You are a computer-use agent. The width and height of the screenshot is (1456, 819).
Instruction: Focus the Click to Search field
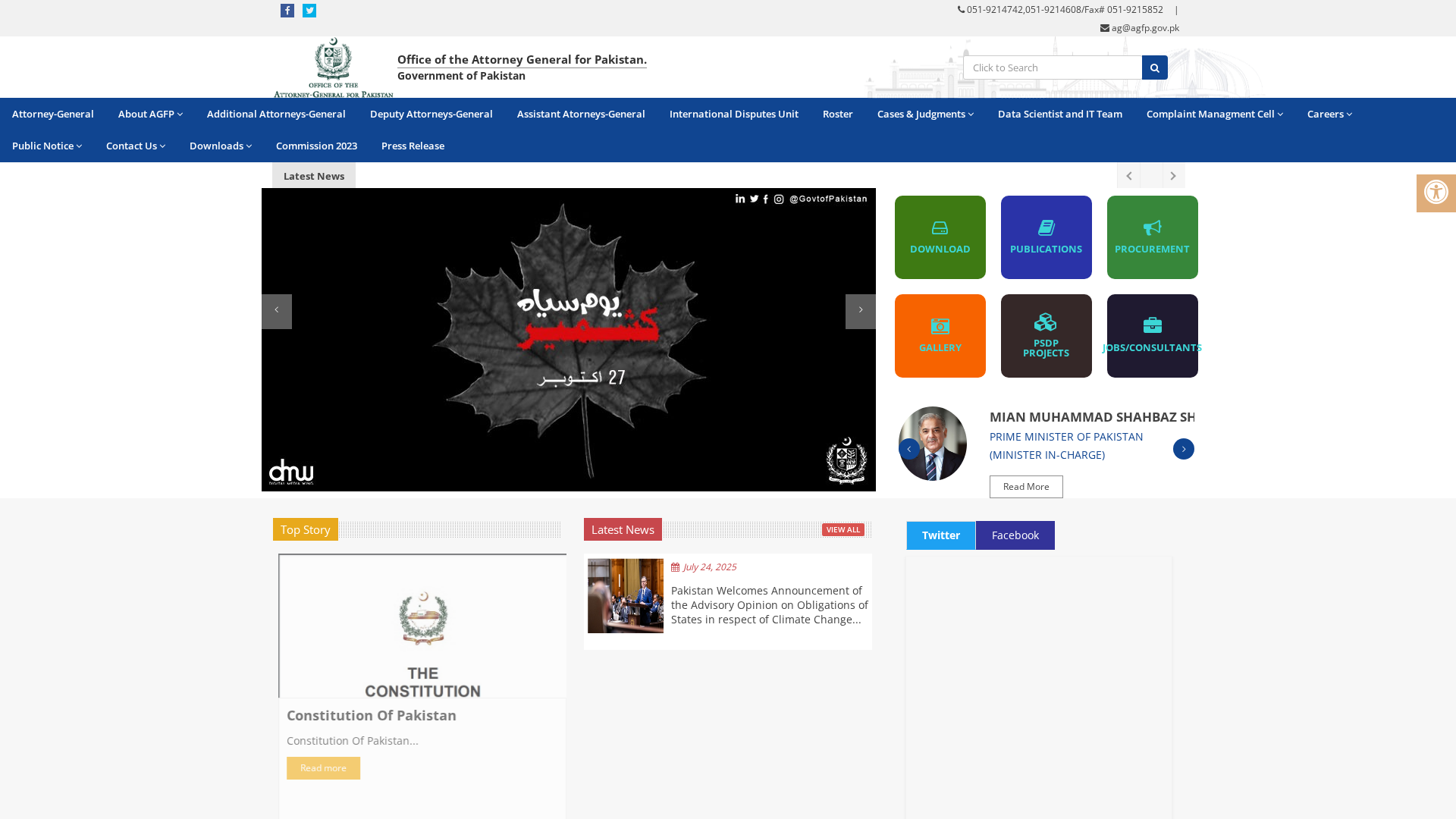[x=1053, y=67]
